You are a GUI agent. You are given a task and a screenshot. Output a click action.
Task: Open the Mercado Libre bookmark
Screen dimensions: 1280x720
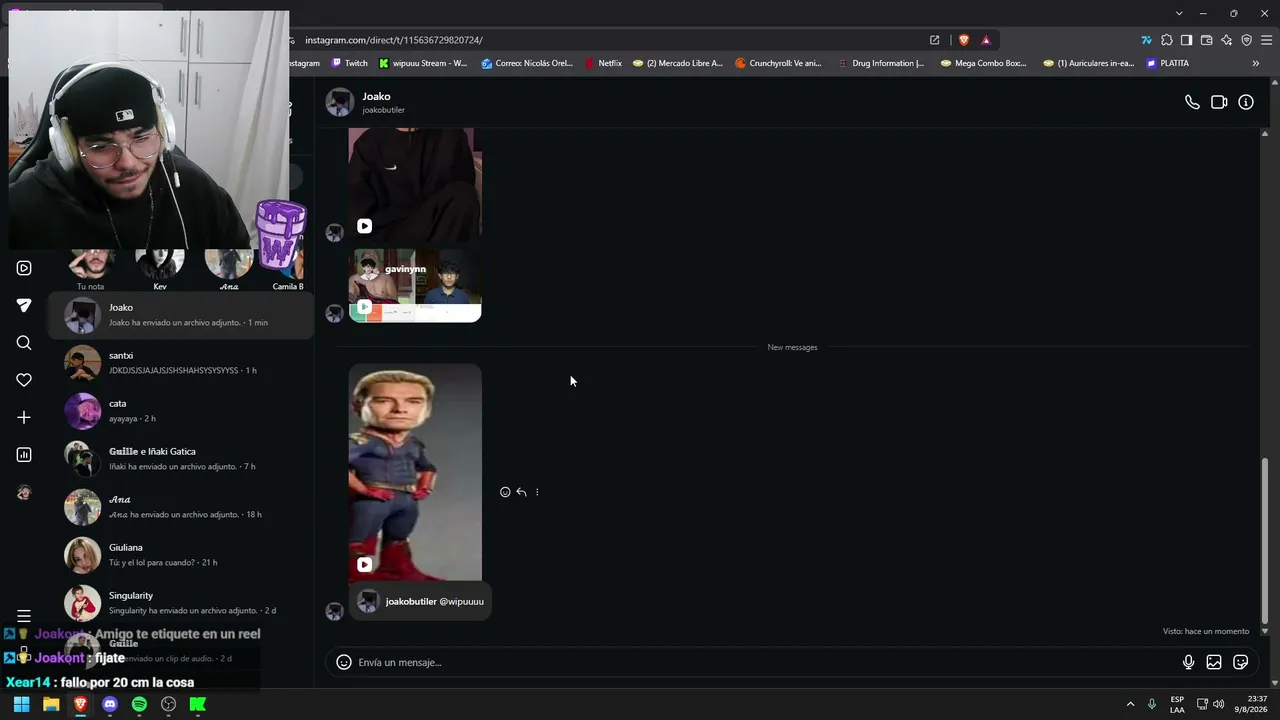pos(678,63)
